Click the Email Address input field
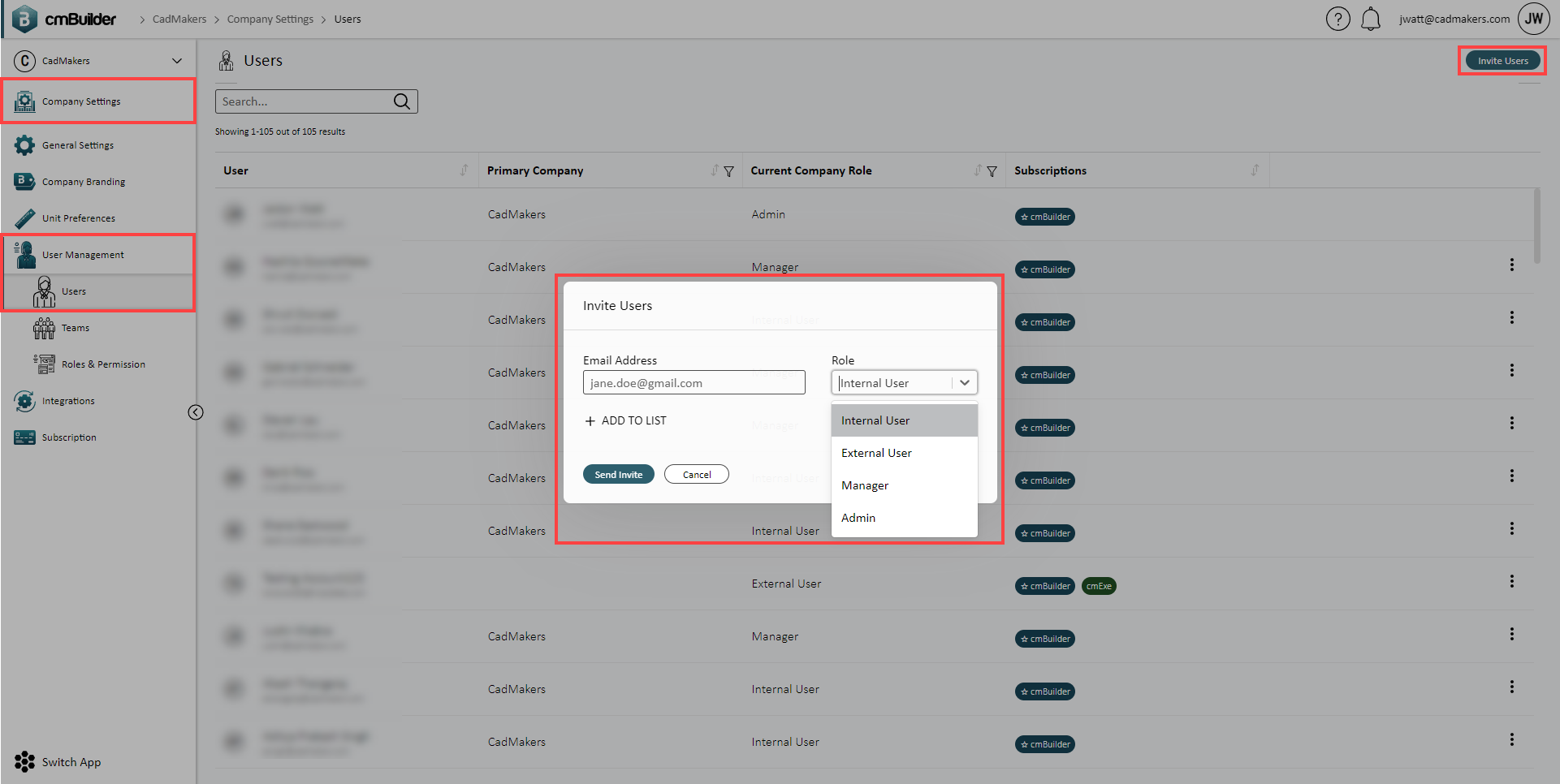This screenshot has height=784, width=1560. point(694,382)
